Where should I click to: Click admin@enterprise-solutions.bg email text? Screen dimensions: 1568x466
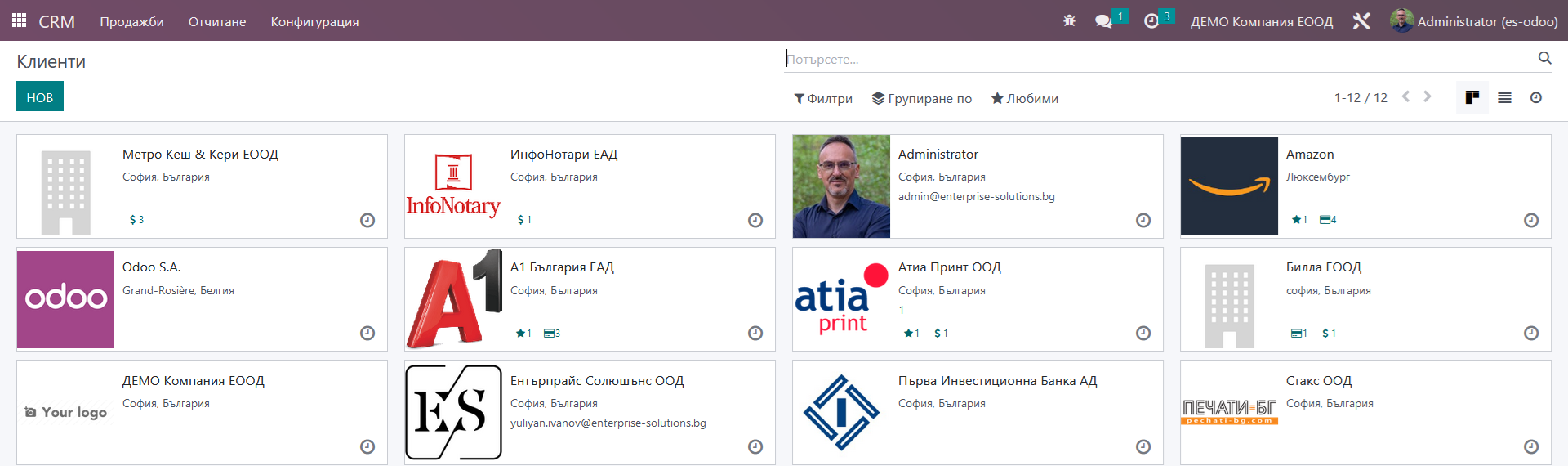click(977, 197)
